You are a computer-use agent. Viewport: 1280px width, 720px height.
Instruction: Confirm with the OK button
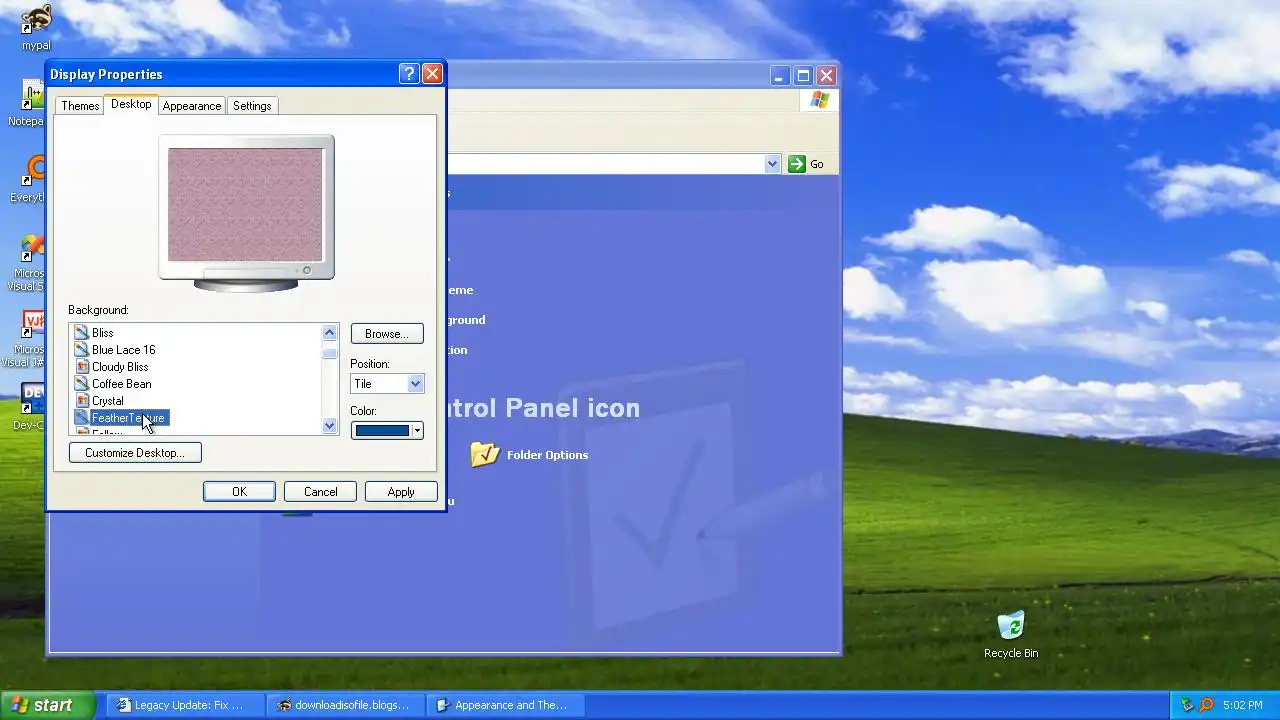pos(239,492)
